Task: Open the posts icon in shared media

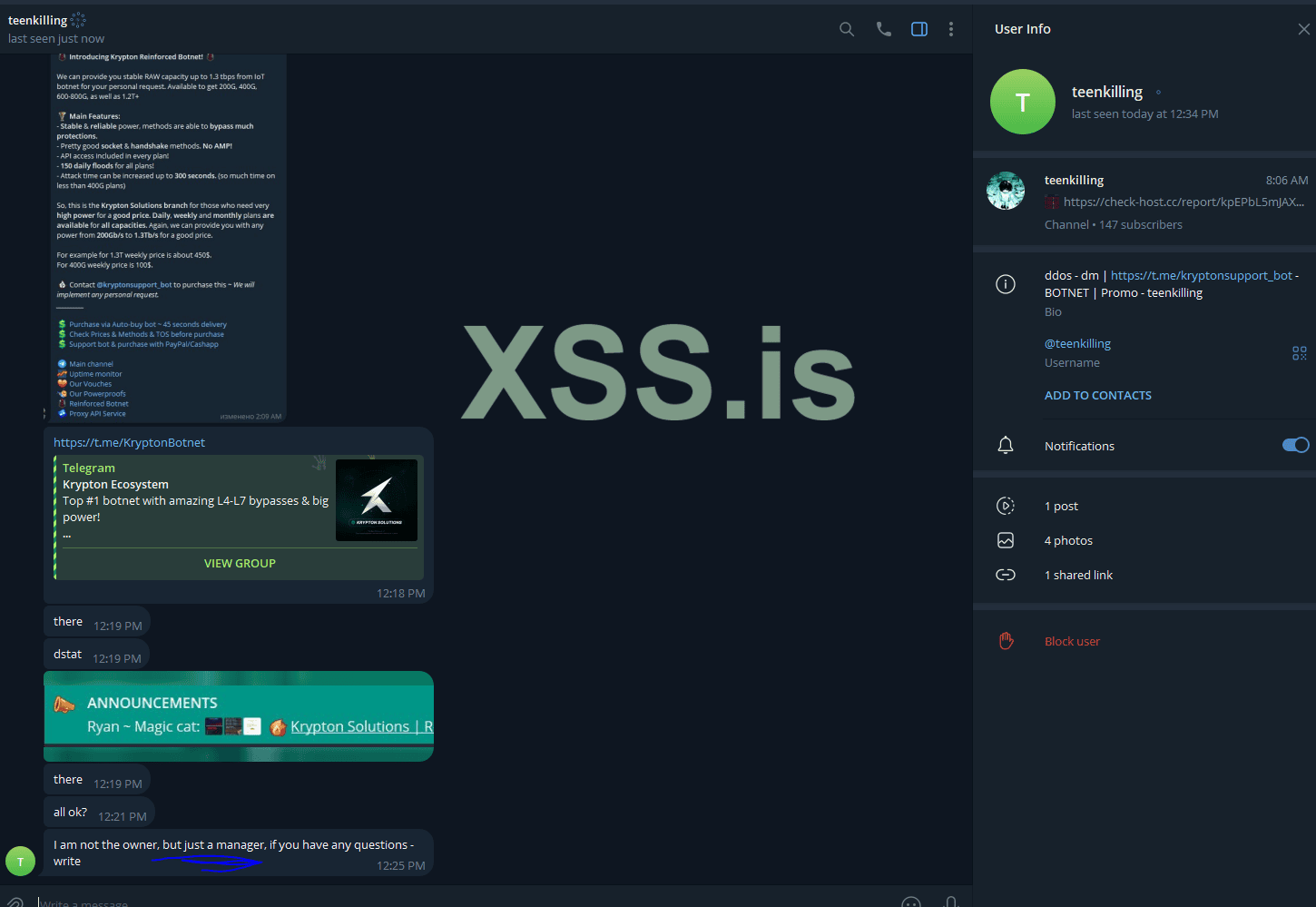Action: (1006, 506)
